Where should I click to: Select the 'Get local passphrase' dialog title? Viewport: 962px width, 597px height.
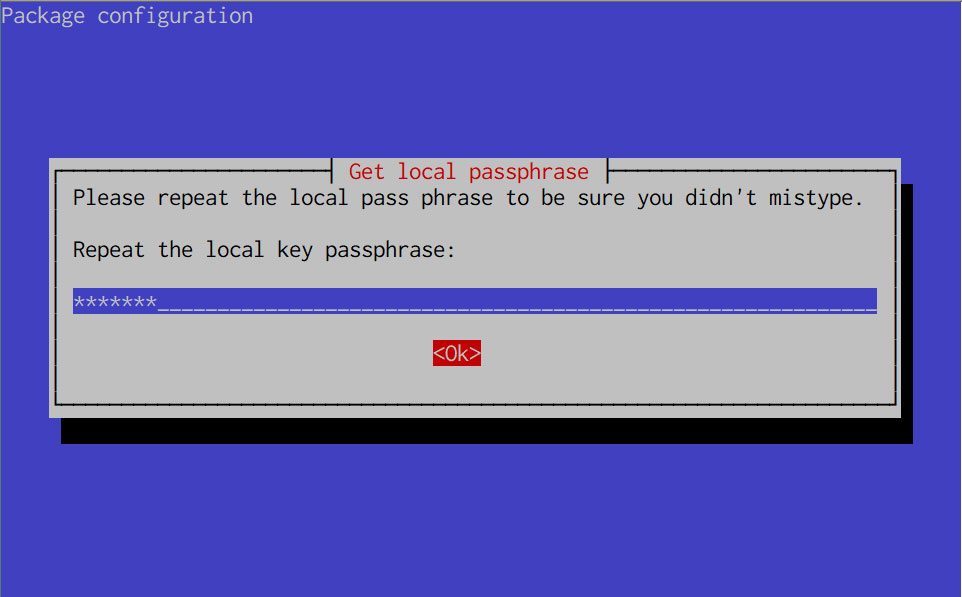469,172
